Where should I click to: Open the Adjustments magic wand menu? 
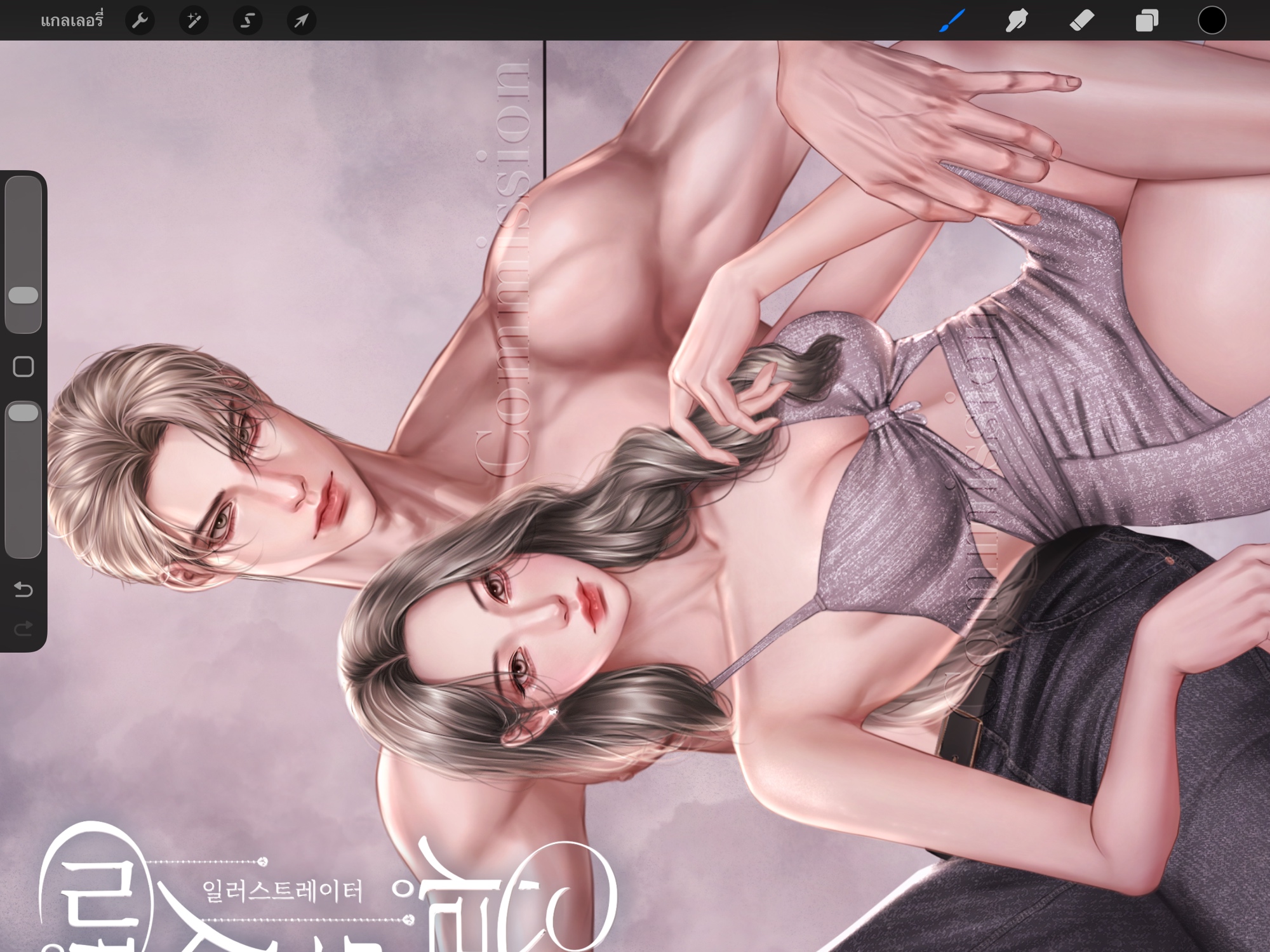click(194, 21)
